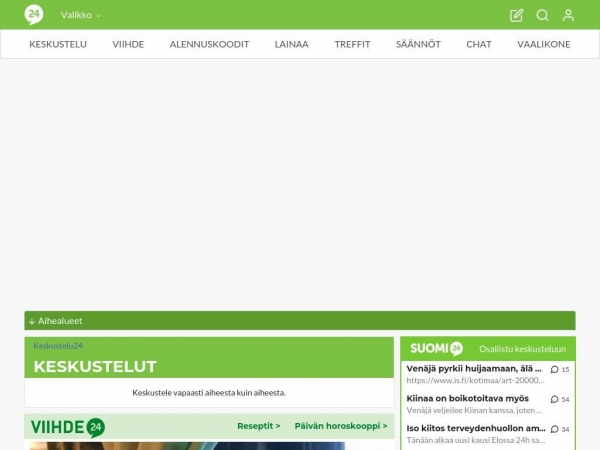Go to the Alennuskoodit menu item

coord(209,44)
